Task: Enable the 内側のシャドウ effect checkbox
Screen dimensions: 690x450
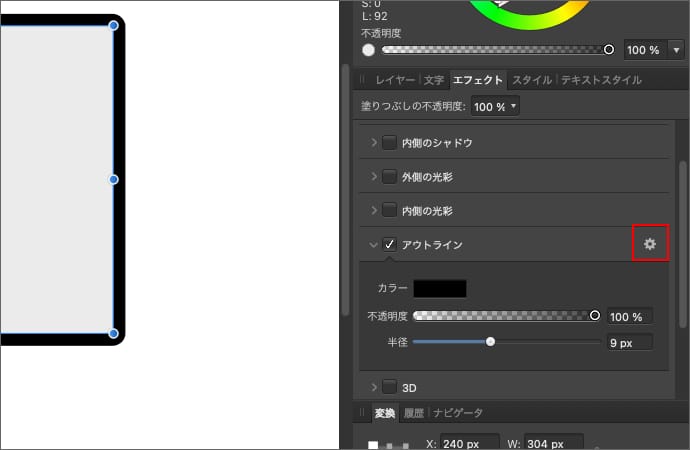Action: click(x=390, y=143)
